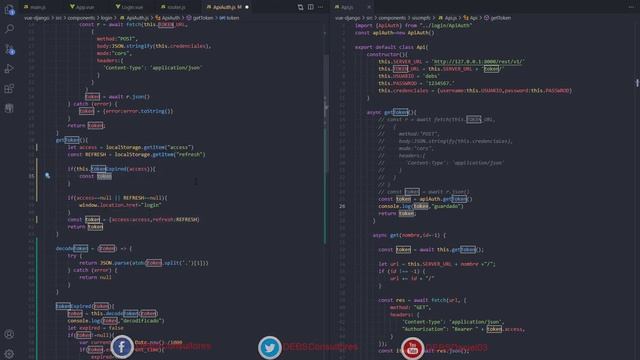Click line number 35 in the left editor gutter
This screenshot has height=360, width=640.
[31, 176]
